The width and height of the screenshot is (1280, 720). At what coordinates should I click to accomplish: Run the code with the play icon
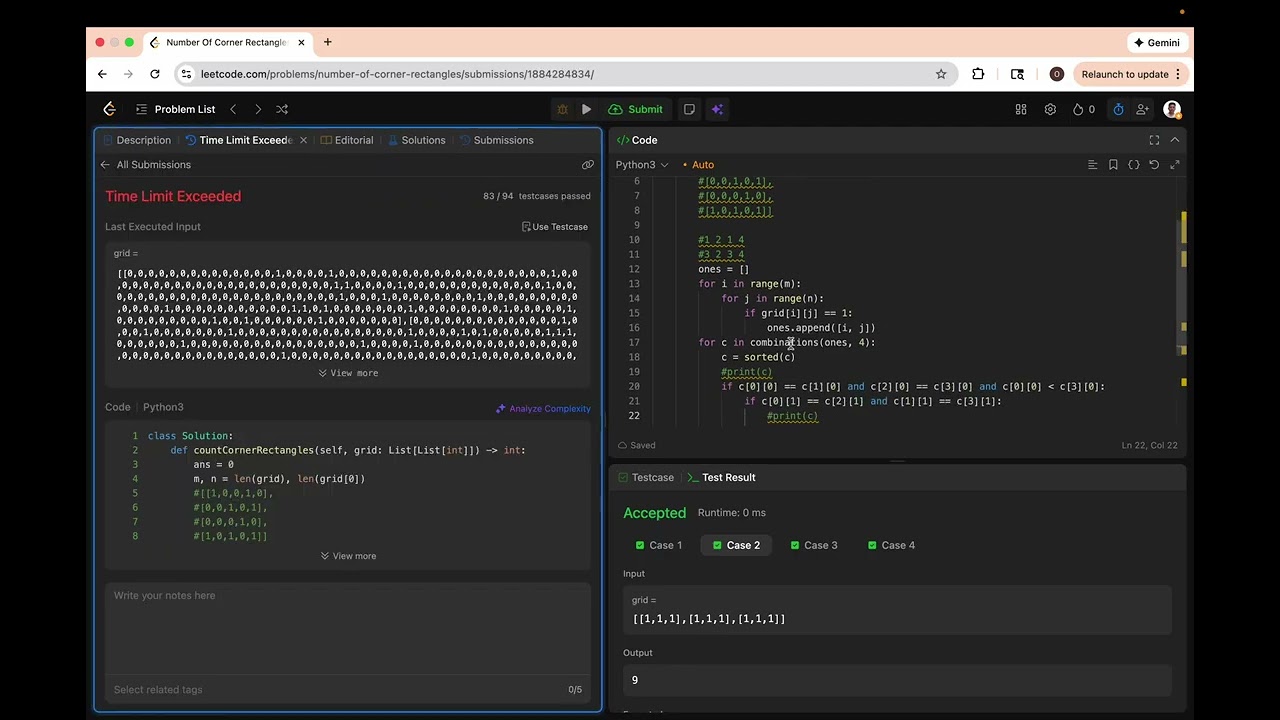tap(586, 109)
